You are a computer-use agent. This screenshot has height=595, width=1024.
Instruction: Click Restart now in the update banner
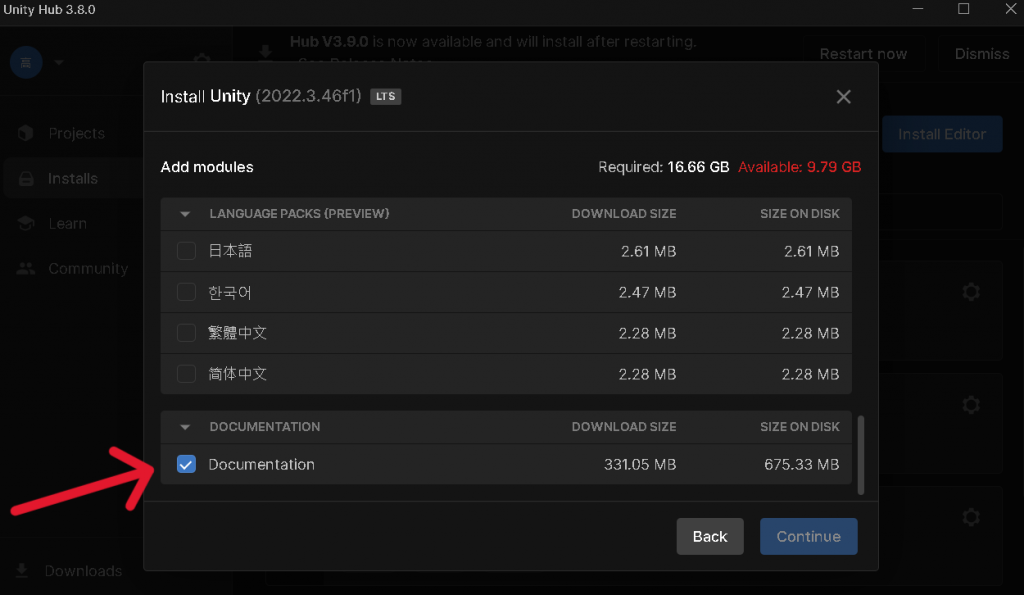(863, 54)
